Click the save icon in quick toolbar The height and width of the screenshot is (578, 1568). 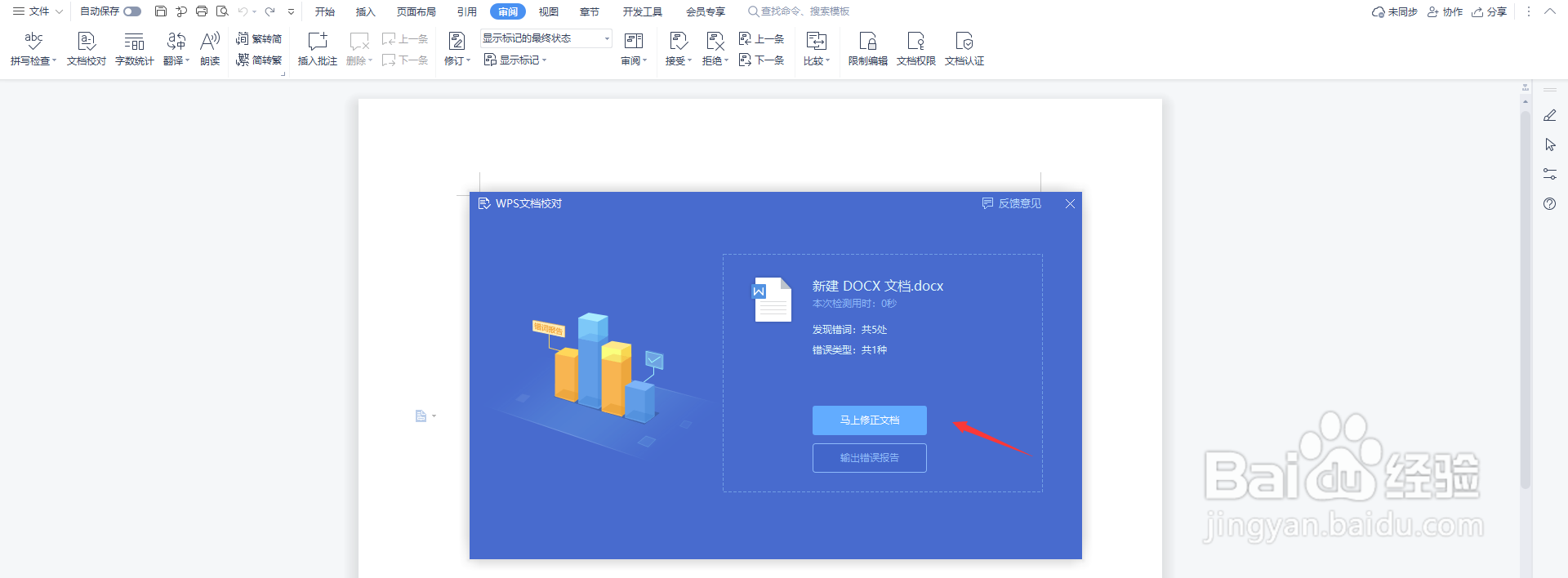tap(161, 11)
